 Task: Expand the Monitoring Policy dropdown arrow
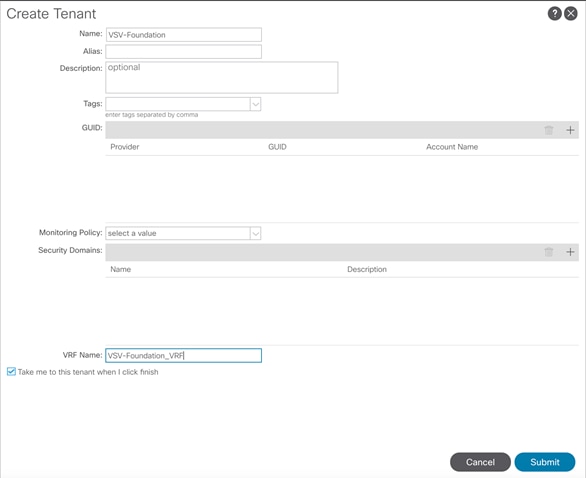[256, 234]
